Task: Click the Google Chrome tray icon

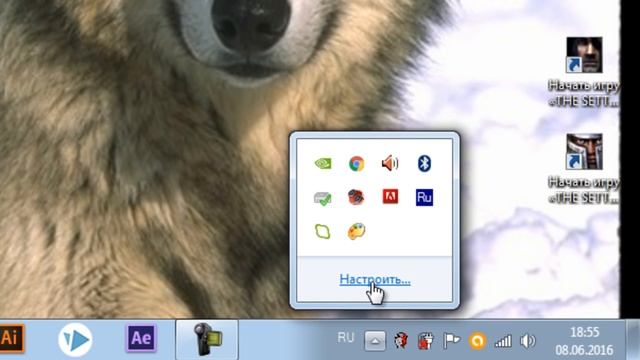Action: pyautogui.click(x=356, y=164)
